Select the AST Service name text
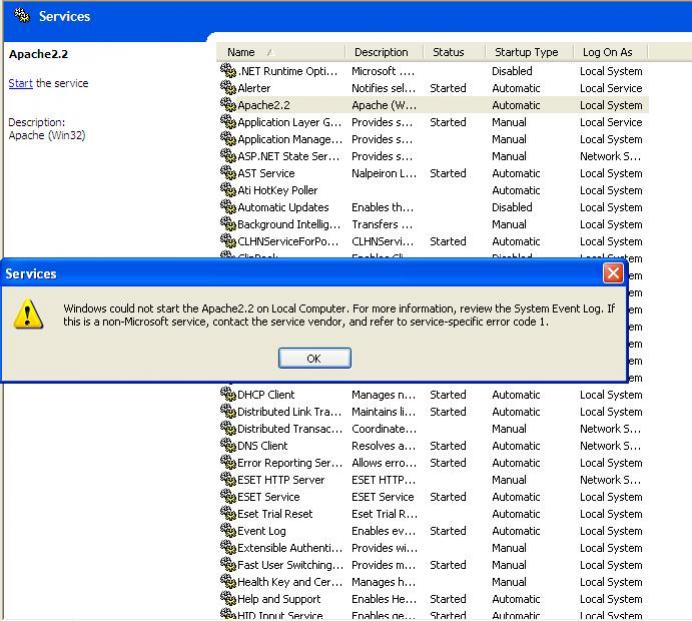 (x=266, y=173)
